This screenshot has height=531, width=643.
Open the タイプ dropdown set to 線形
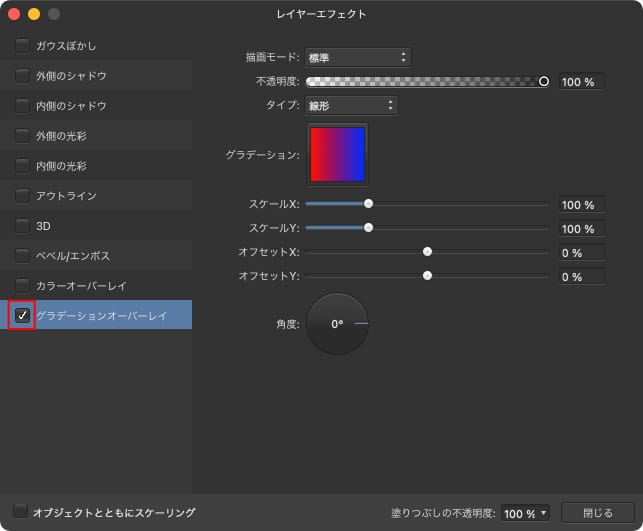pyautogui.click(x=352, y=105)
